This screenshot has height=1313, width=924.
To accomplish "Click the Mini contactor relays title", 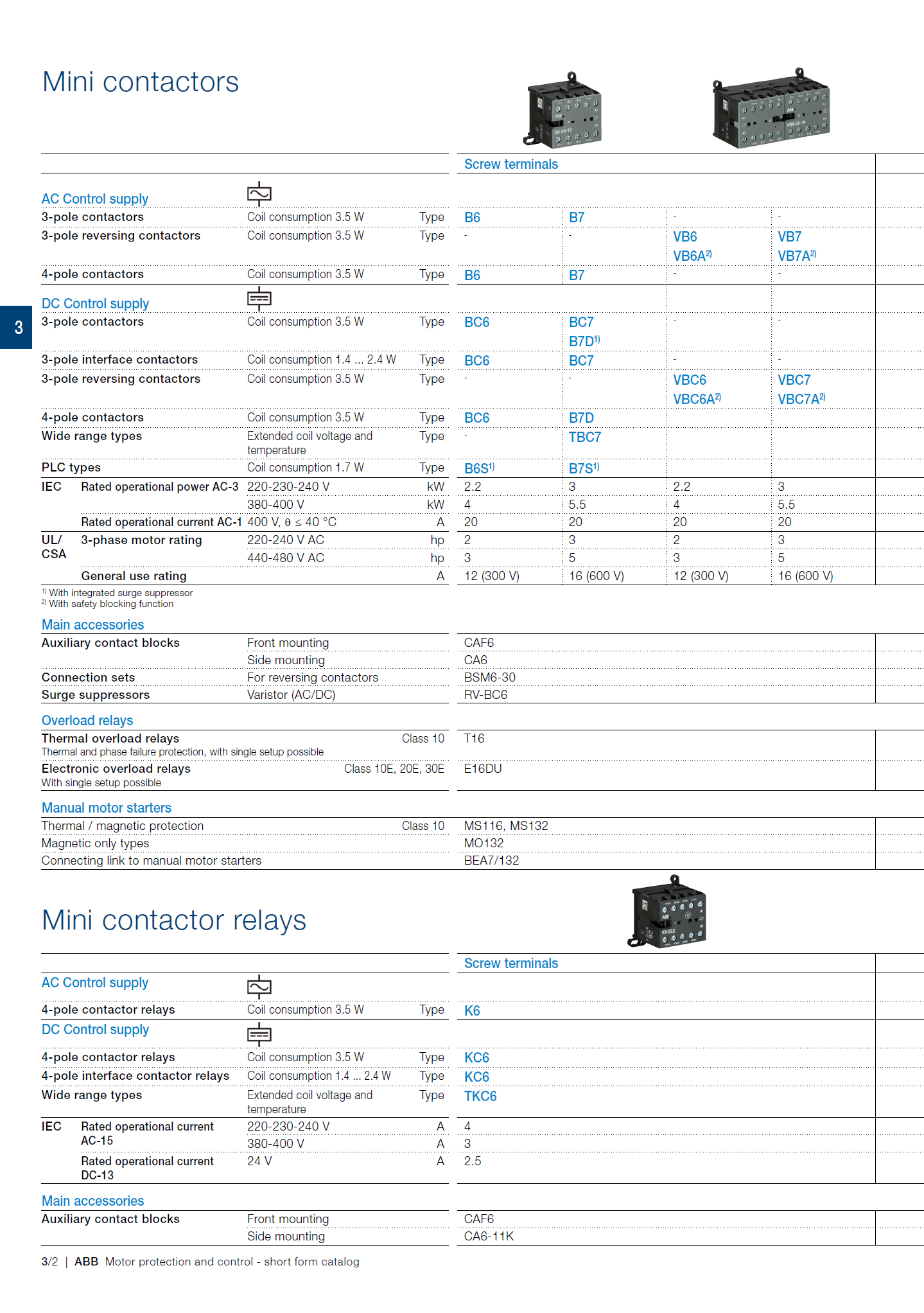I will [174, 920].
